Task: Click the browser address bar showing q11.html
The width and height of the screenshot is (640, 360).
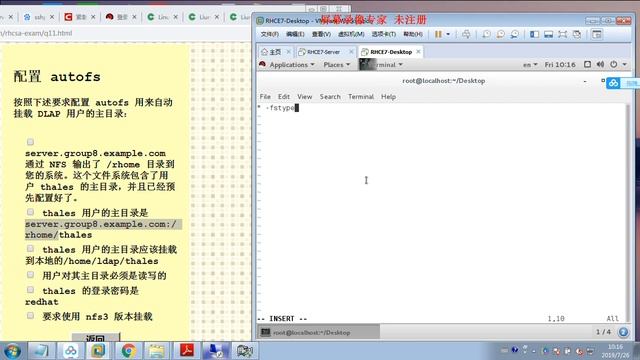Action: pyautogui.click(x=122, y=33)
